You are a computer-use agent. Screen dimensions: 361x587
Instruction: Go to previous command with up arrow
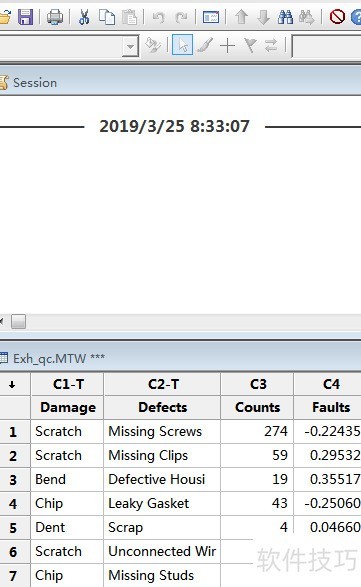tap(242, 17)
